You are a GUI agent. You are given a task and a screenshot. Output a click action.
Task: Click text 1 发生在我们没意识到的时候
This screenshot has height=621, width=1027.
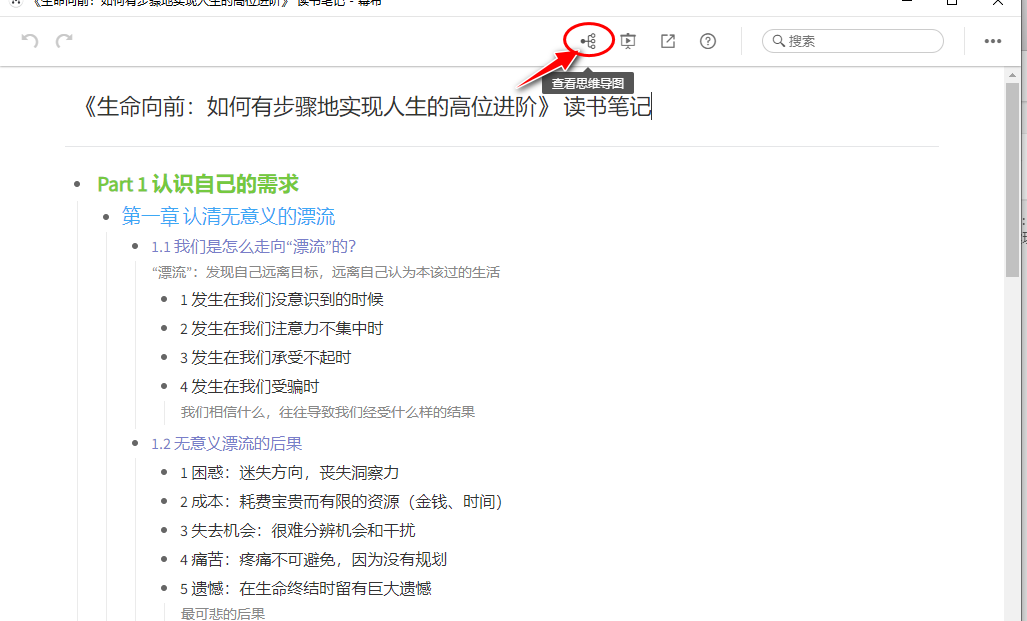tap(282, 299)
